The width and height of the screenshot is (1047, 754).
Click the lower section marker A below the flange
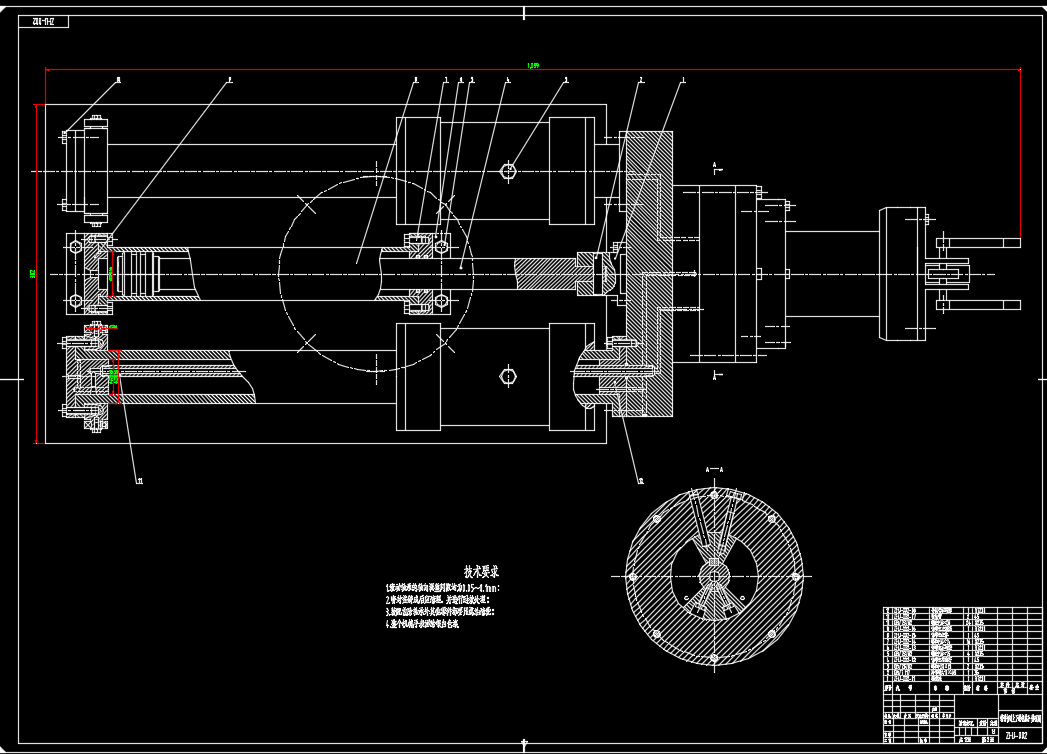tap(715, 377)
